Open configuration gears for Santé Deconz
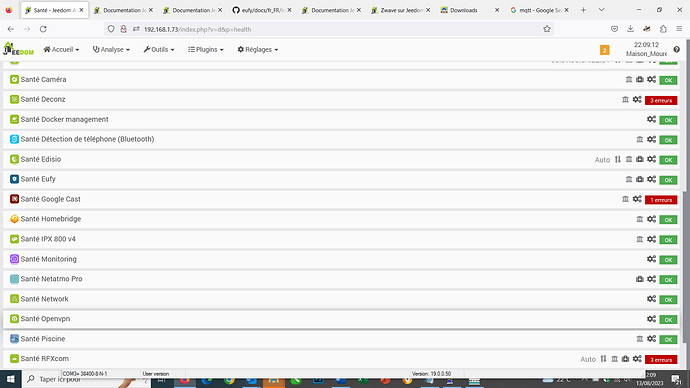This screenshot has height=388, width=690. (637, 100)
